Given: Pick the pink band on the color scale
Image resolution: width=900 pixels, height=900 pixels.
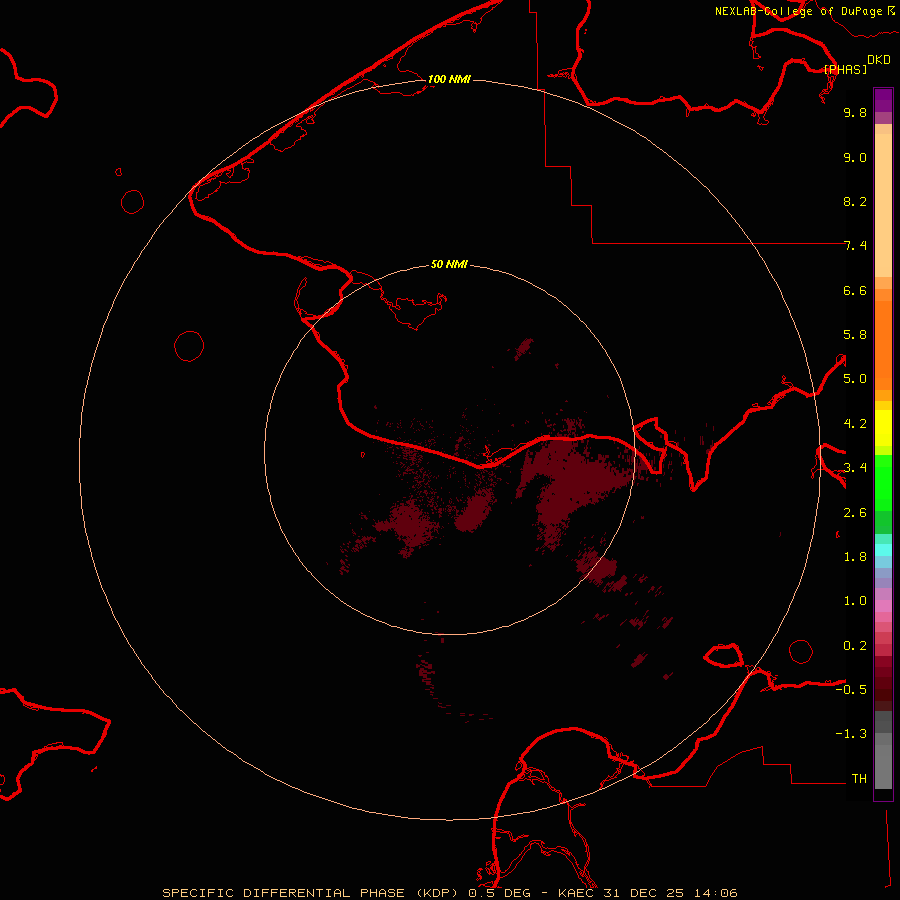Looking at the screenshot, I should click(883, 607).
